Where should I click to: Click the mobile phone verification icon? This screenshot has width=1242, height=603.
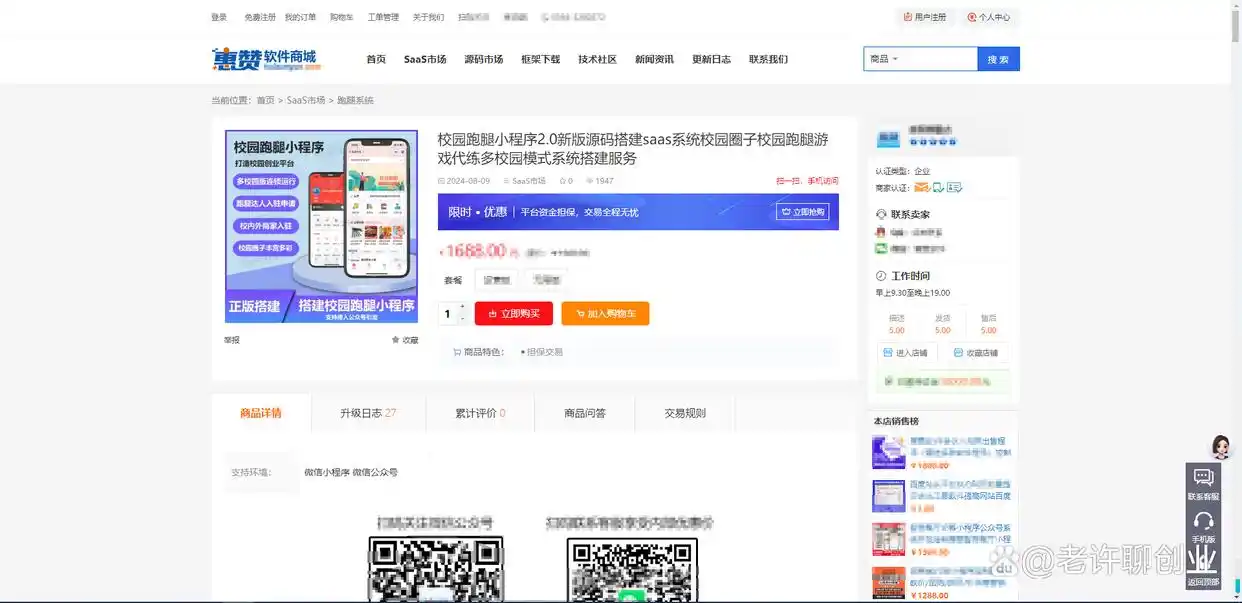point(938,188)
